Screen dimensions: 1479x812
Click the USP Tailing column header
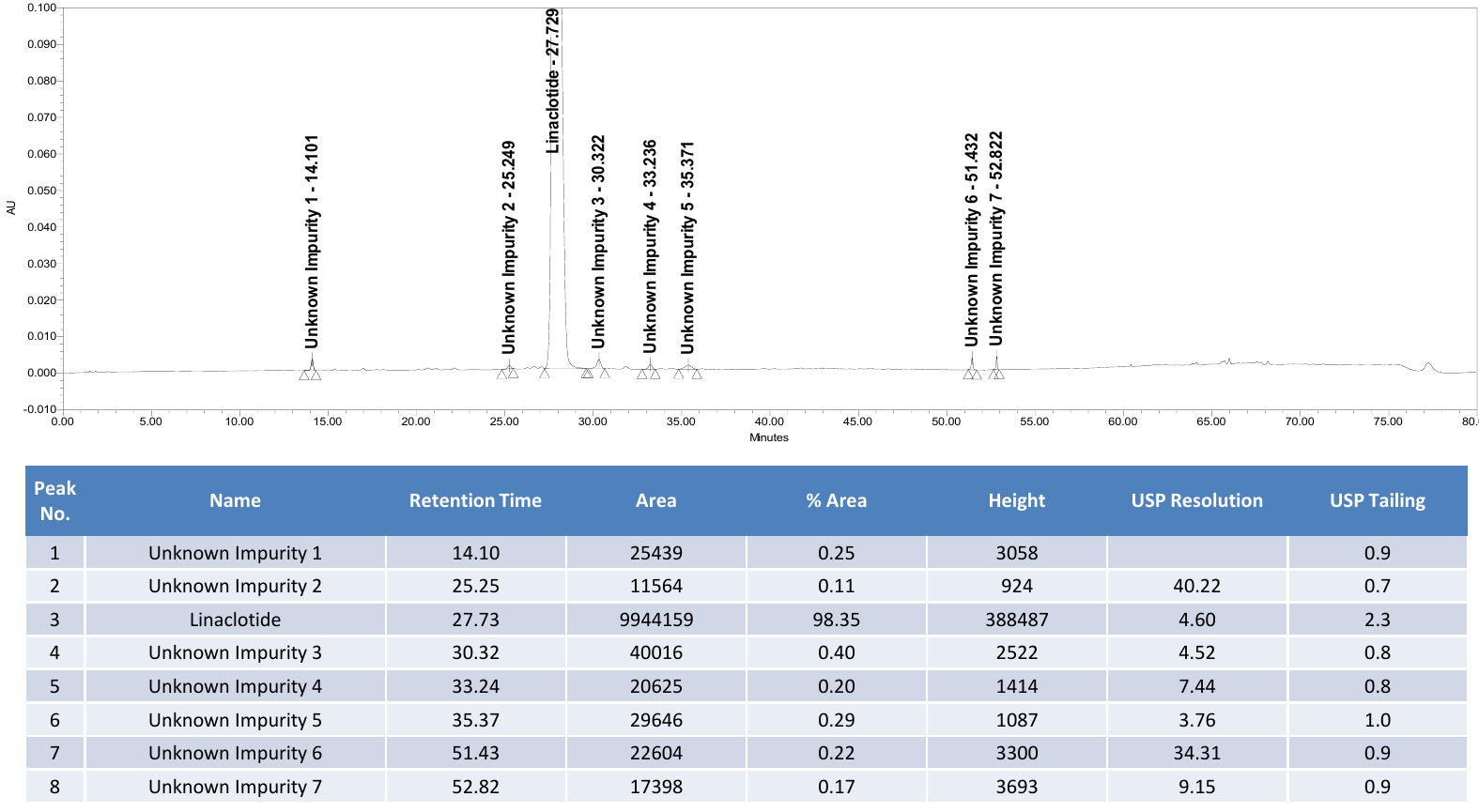(1378, 500)
